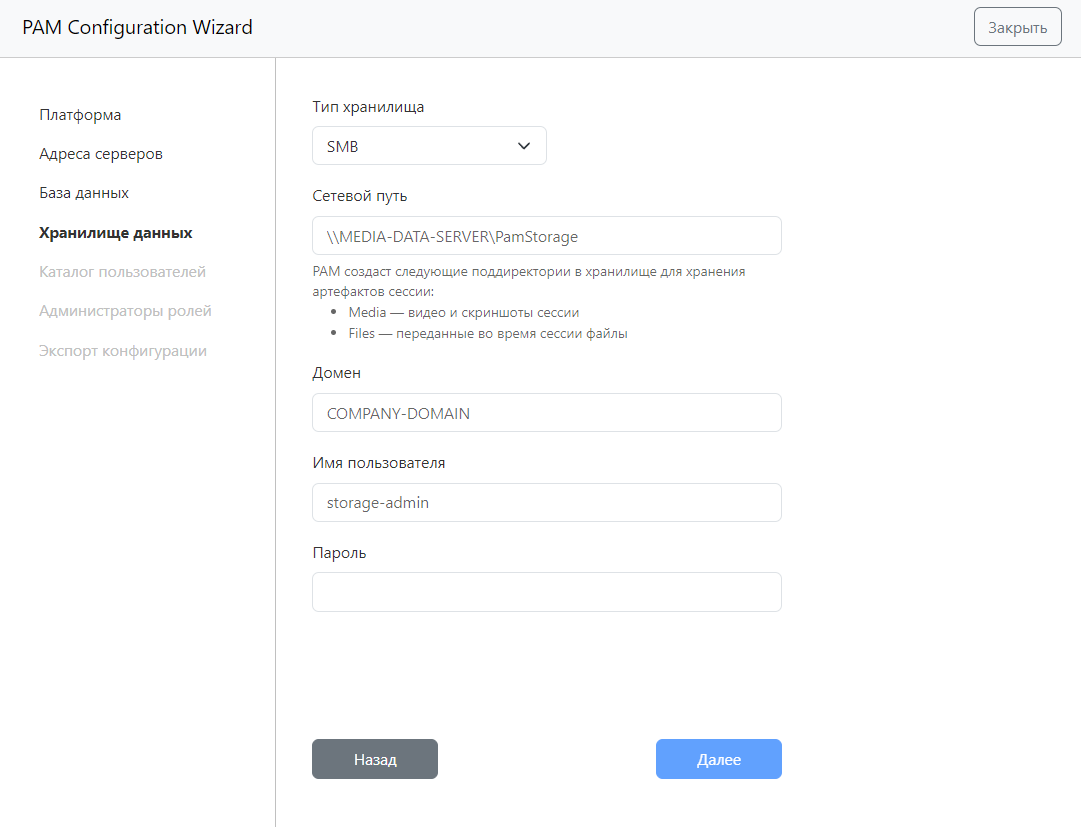The width and height of the screenshot is (1081, 827).
Task: Click the Media subdirectory hint line
Action: (x=463, y=312)
